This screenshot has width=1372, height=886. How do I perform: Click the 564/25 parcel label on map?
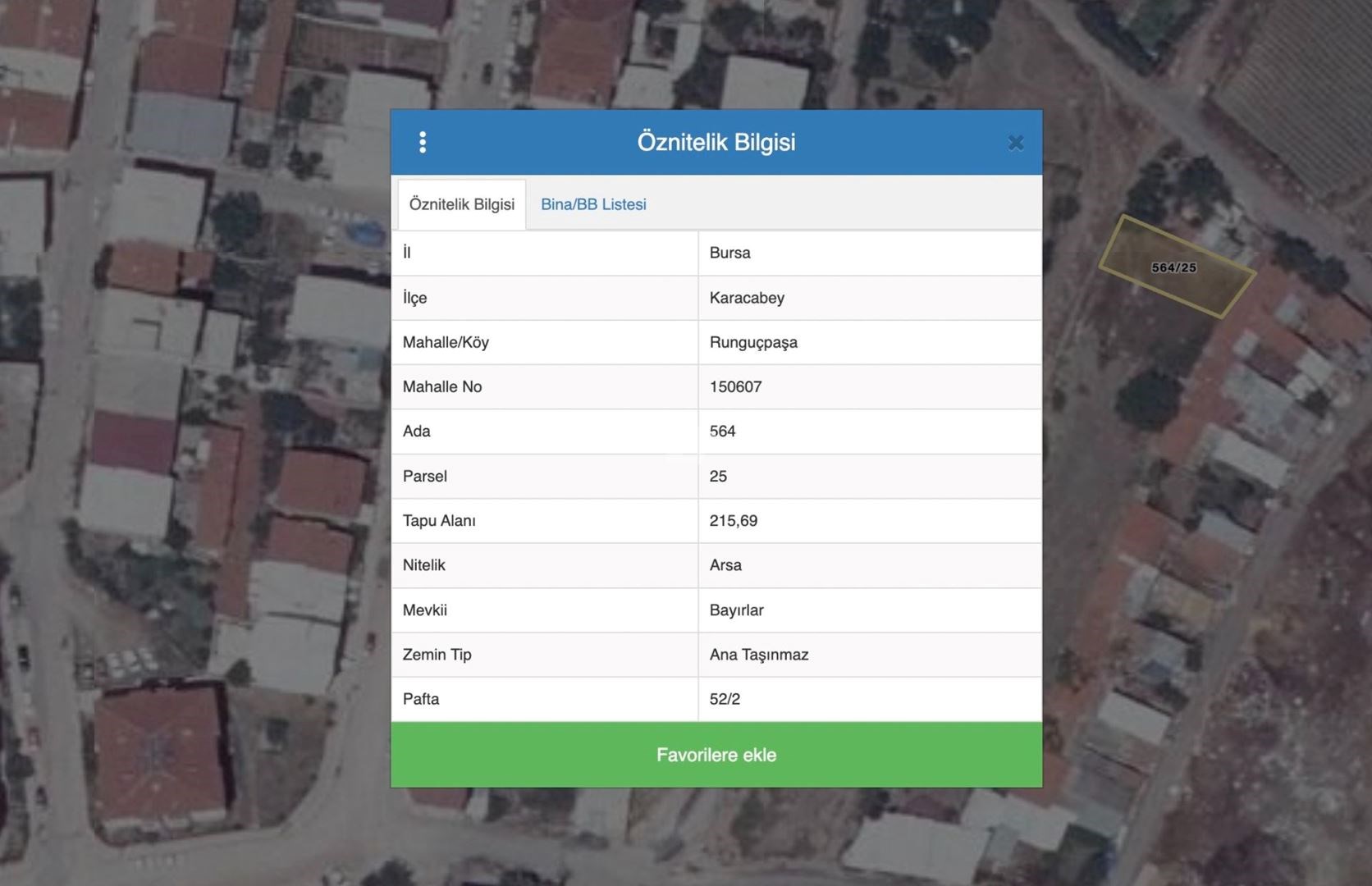1173,267
